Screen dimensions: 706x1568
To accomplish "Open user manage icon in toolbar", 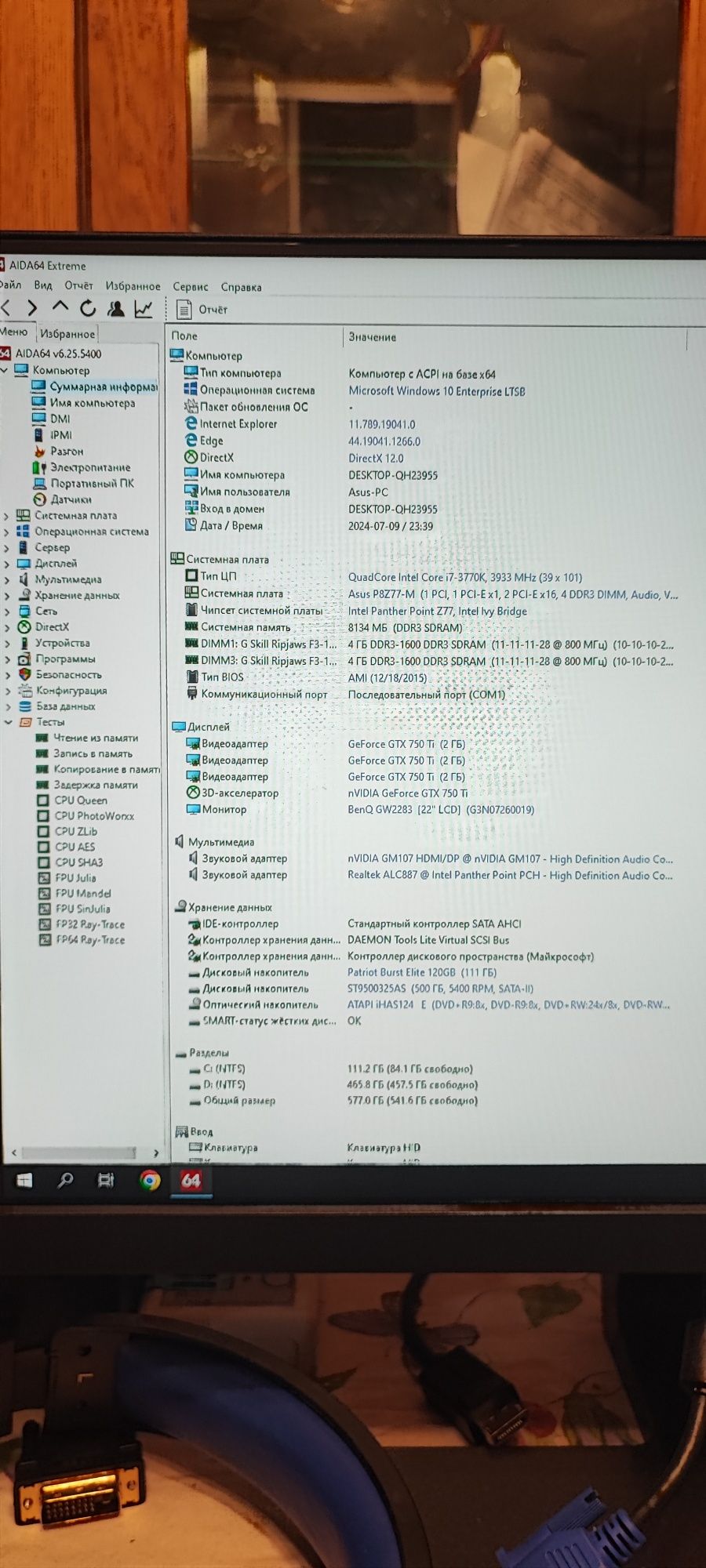I will point(116,308).
